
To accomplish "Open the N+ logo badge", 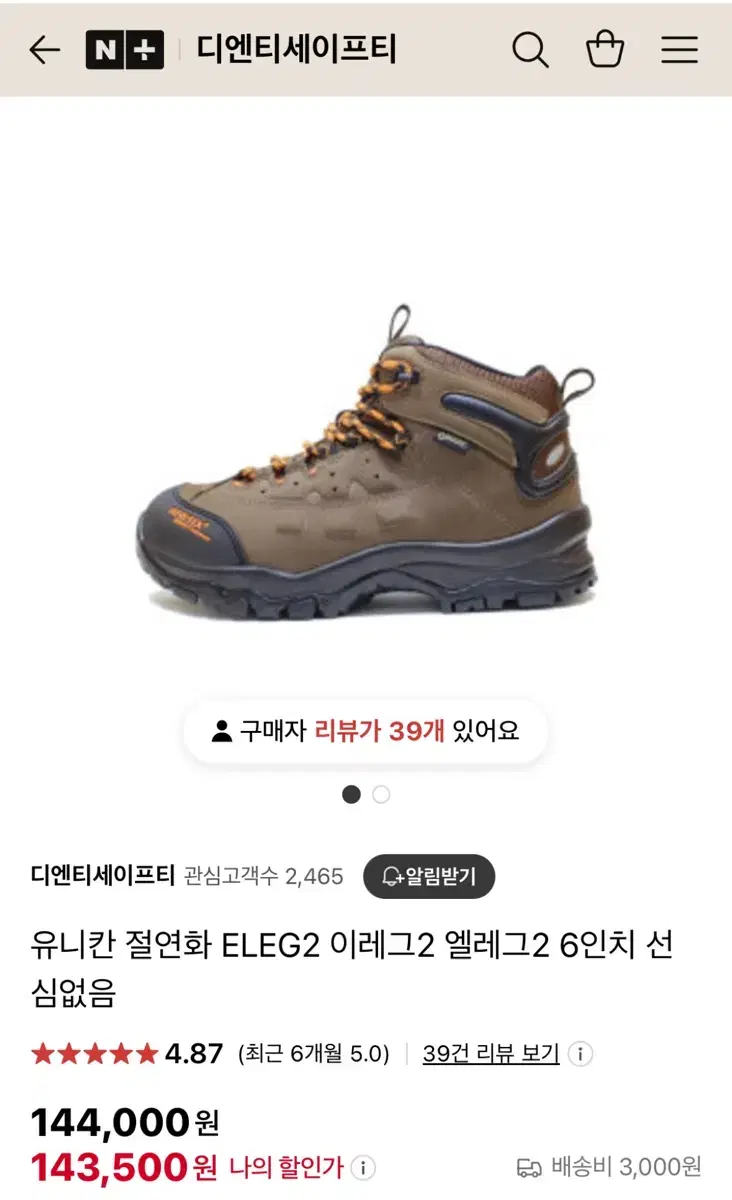I will [124, 50].
